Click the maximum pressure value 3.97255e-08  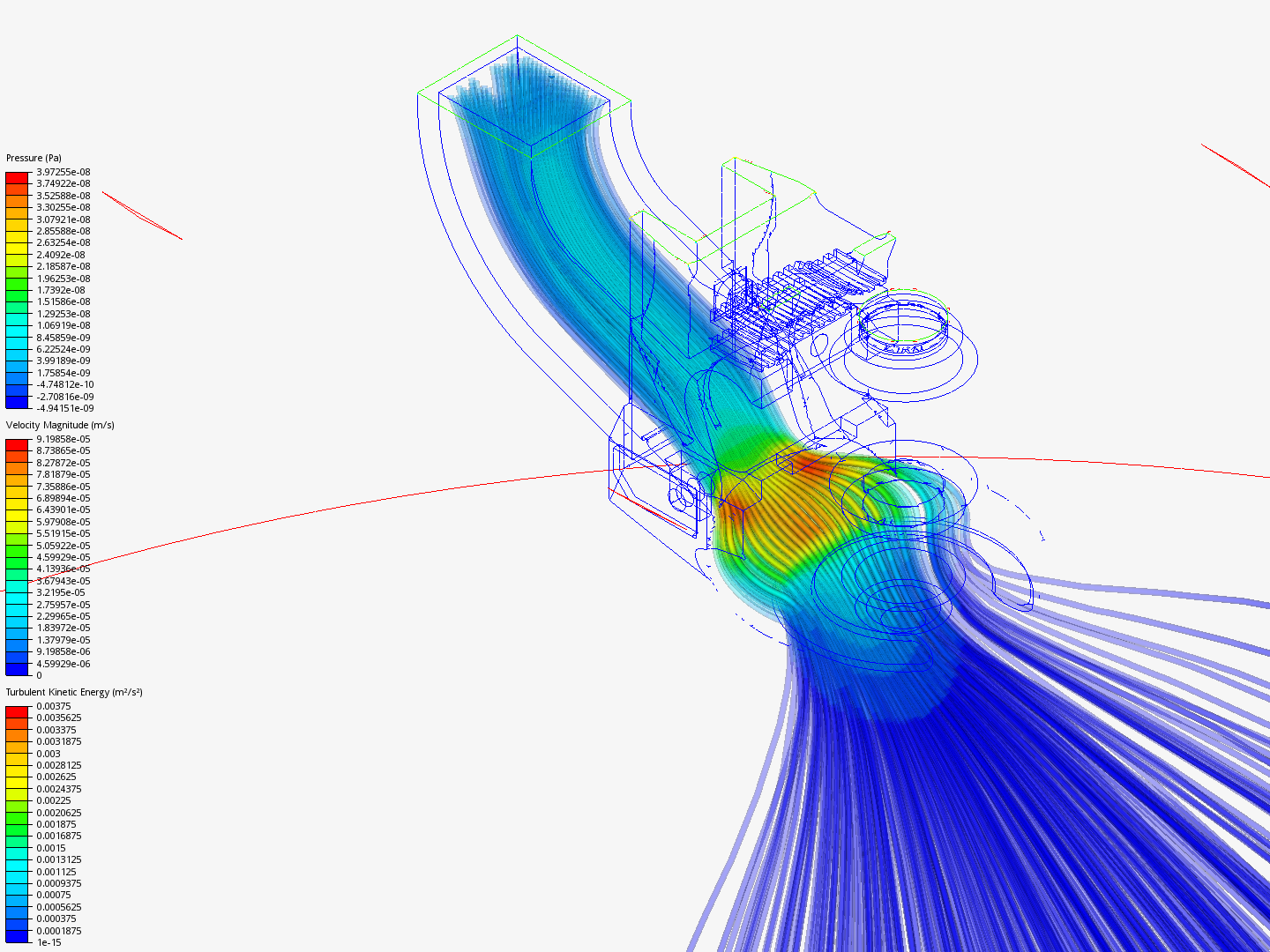pyautogui.click(x=63, y=172)
